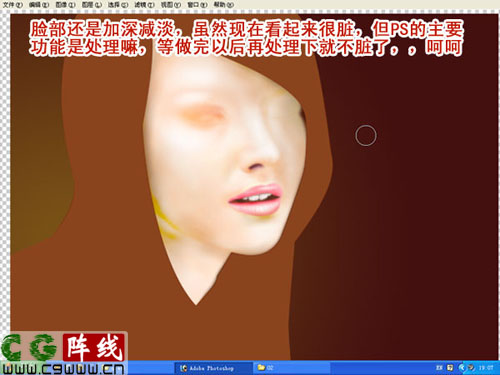This screenshot has height=375, width=500.
Task: Open the 选择 (Select) menu
Action: [x=118, y=5]
